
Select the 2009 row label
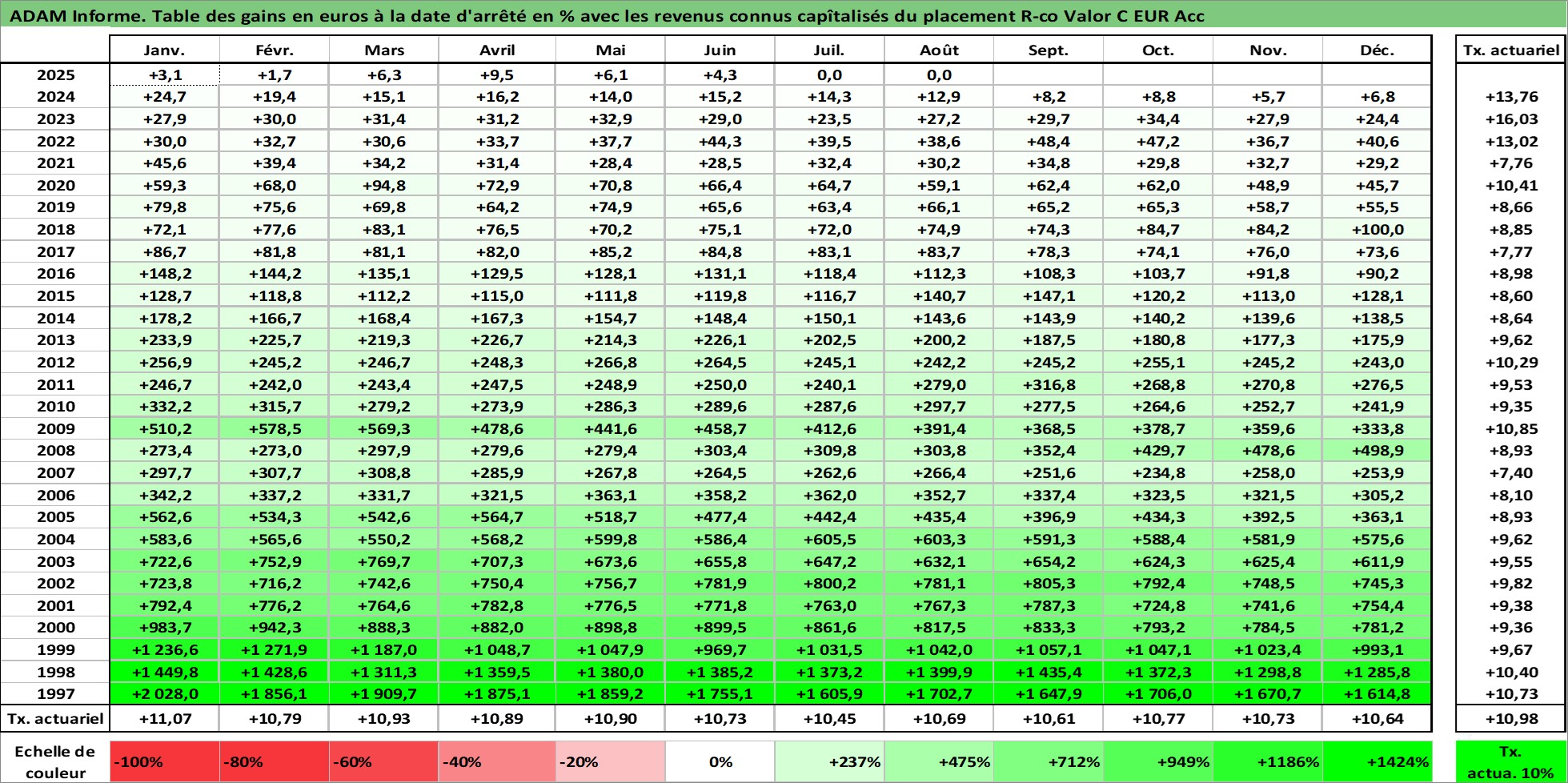(x=55, y=429)
